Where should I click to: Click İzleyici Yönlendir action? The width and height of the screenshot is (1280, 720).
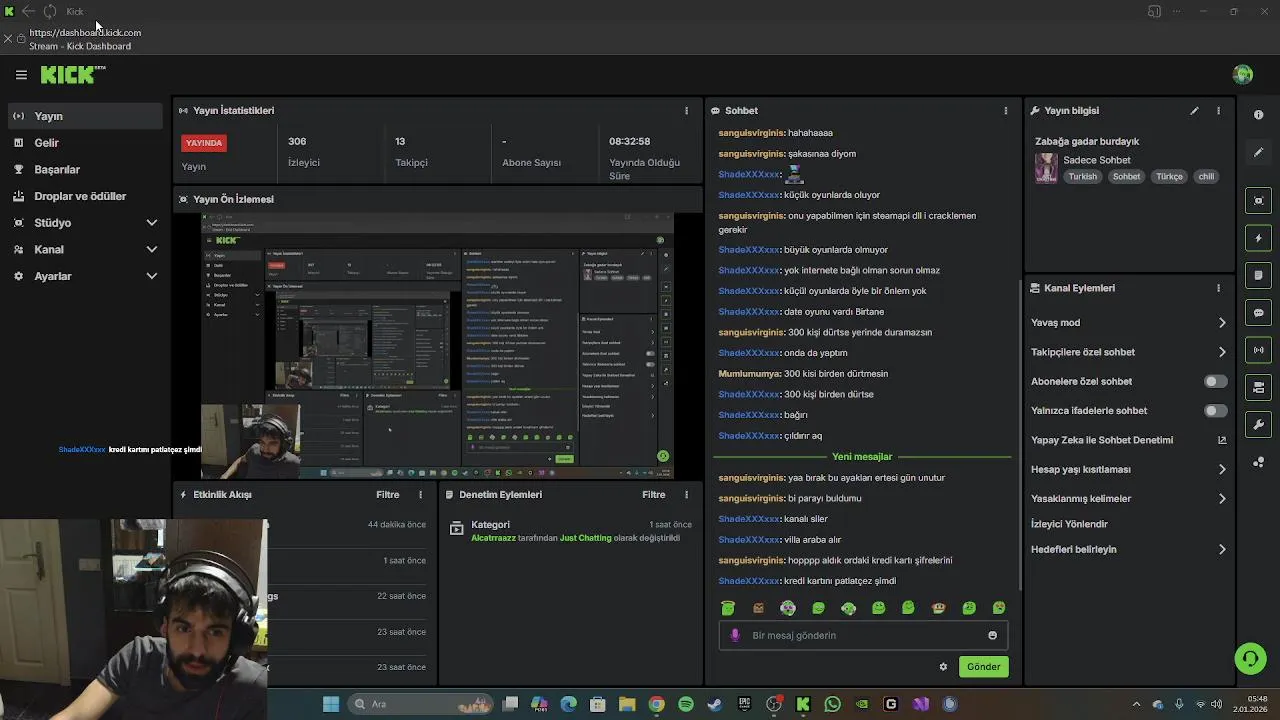[x=1069, y=524]
